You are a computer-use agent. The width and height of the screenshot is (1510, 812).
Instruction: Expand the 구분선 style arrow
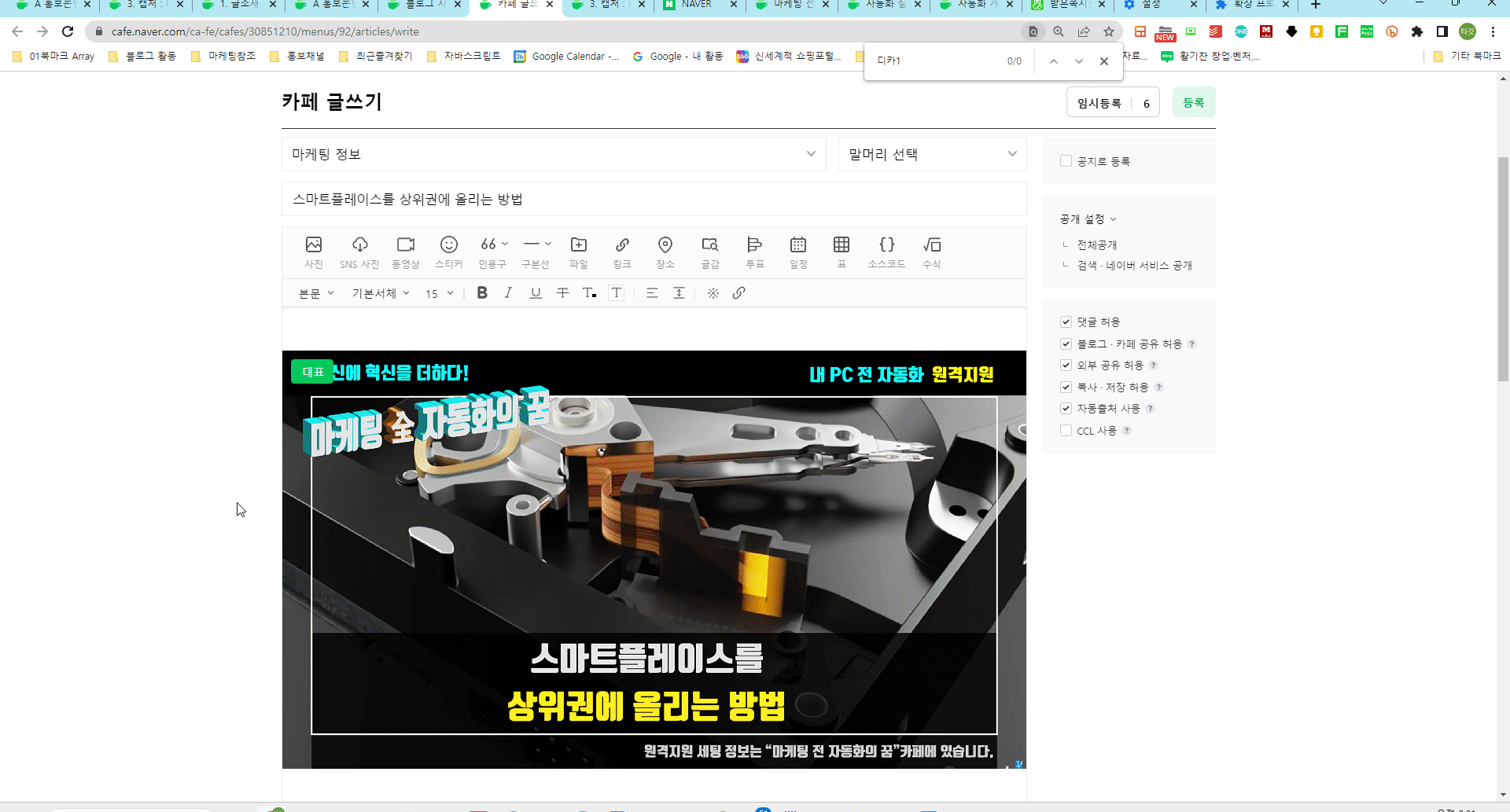click(x=548, y=244)
